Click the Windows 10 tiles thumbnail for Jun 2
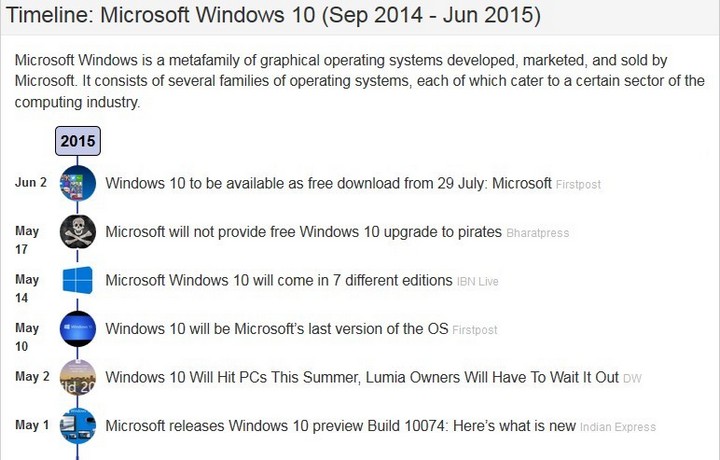The image size is (720, 460). pyautogui.click(x=78, y=183)
